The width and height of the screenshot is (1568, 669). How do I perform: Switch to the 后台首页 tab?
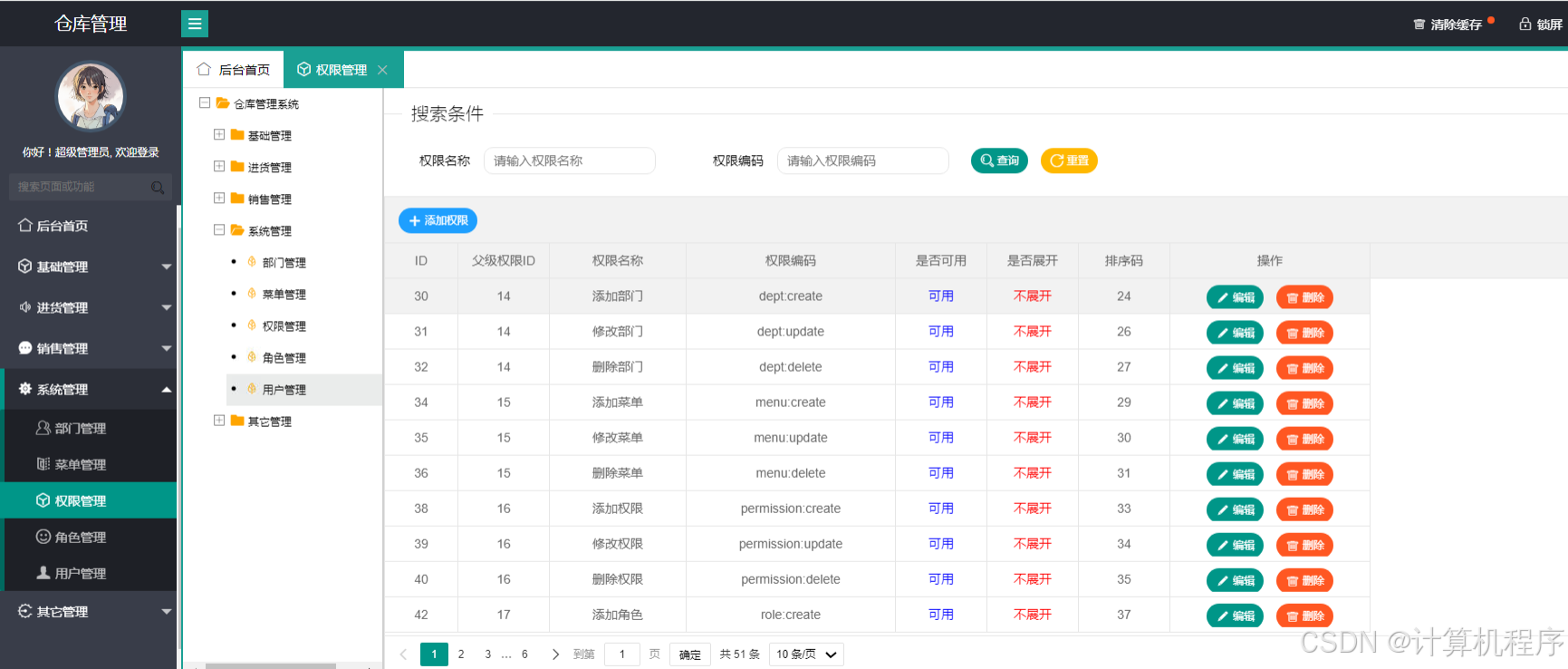click(234, 70)
